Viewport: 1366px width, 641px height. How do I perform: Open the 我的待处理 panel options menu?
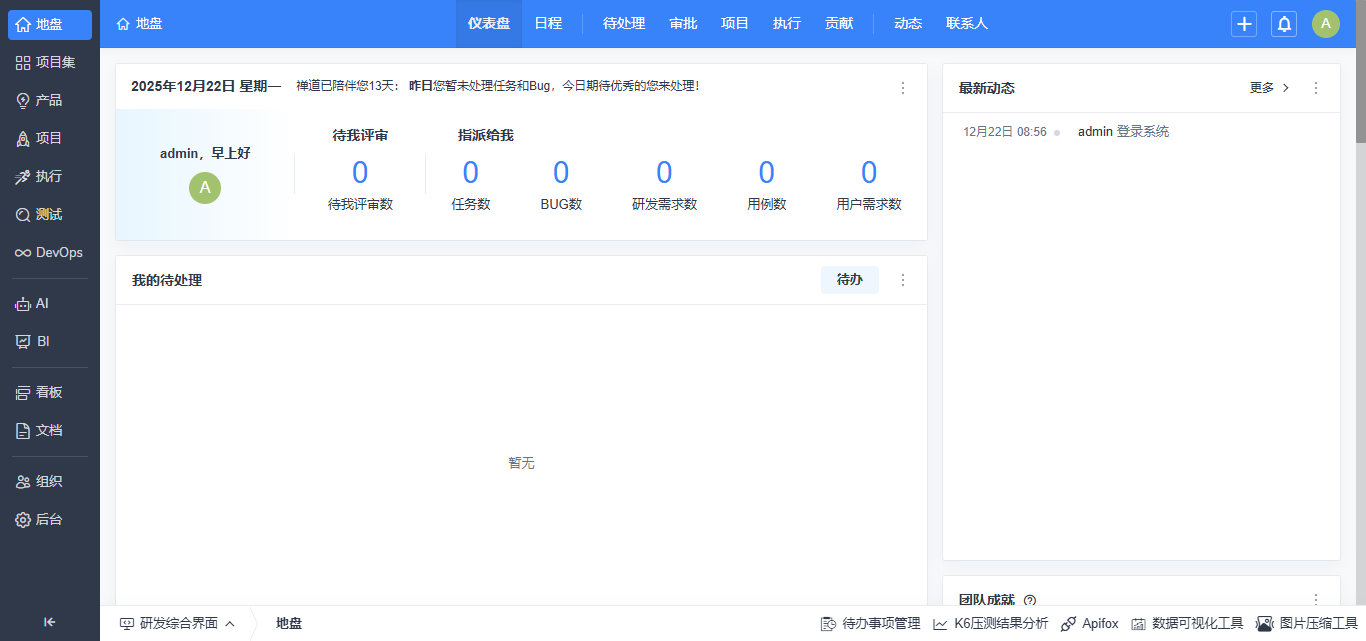click(x=903, y=280)
